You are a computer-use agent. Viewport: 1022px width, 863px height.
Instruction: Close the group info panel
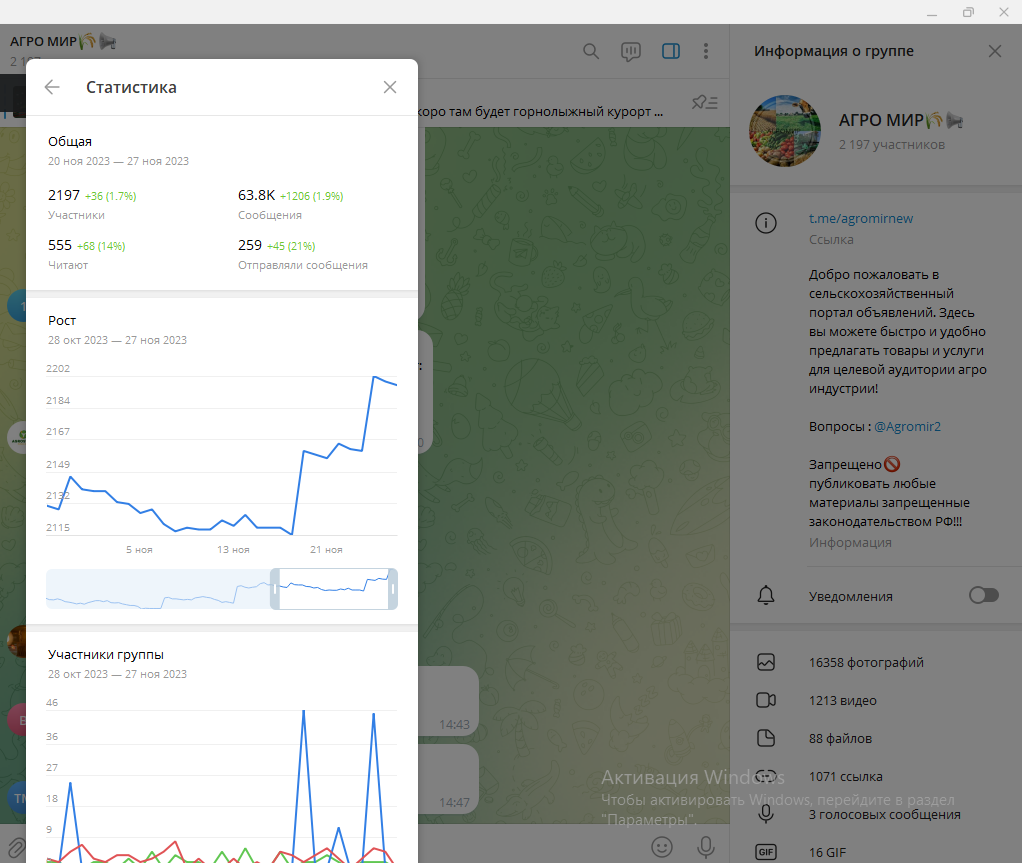click(995, 51)
